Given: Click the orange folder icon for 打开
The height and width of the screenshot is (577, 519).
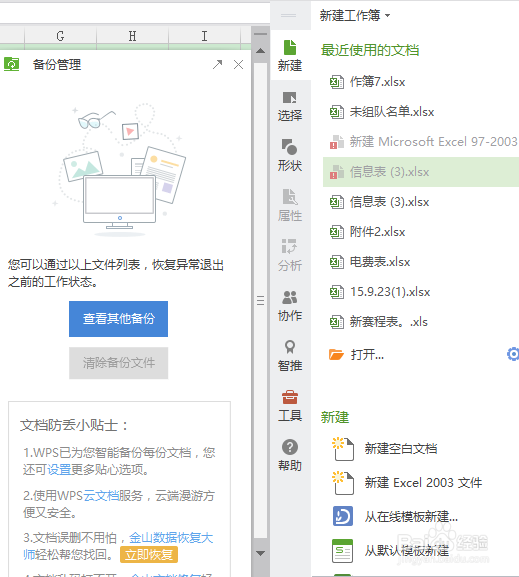Looking at the screenshot, I should (336, 354).
